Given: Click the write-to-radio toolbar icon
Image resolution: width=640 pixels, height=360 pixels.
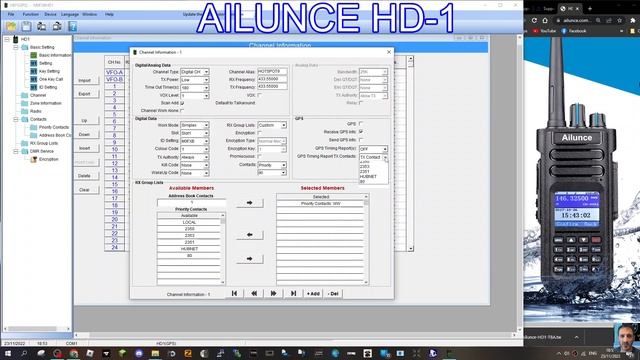Looking at the screenshot, I should (x=57, y=27).
